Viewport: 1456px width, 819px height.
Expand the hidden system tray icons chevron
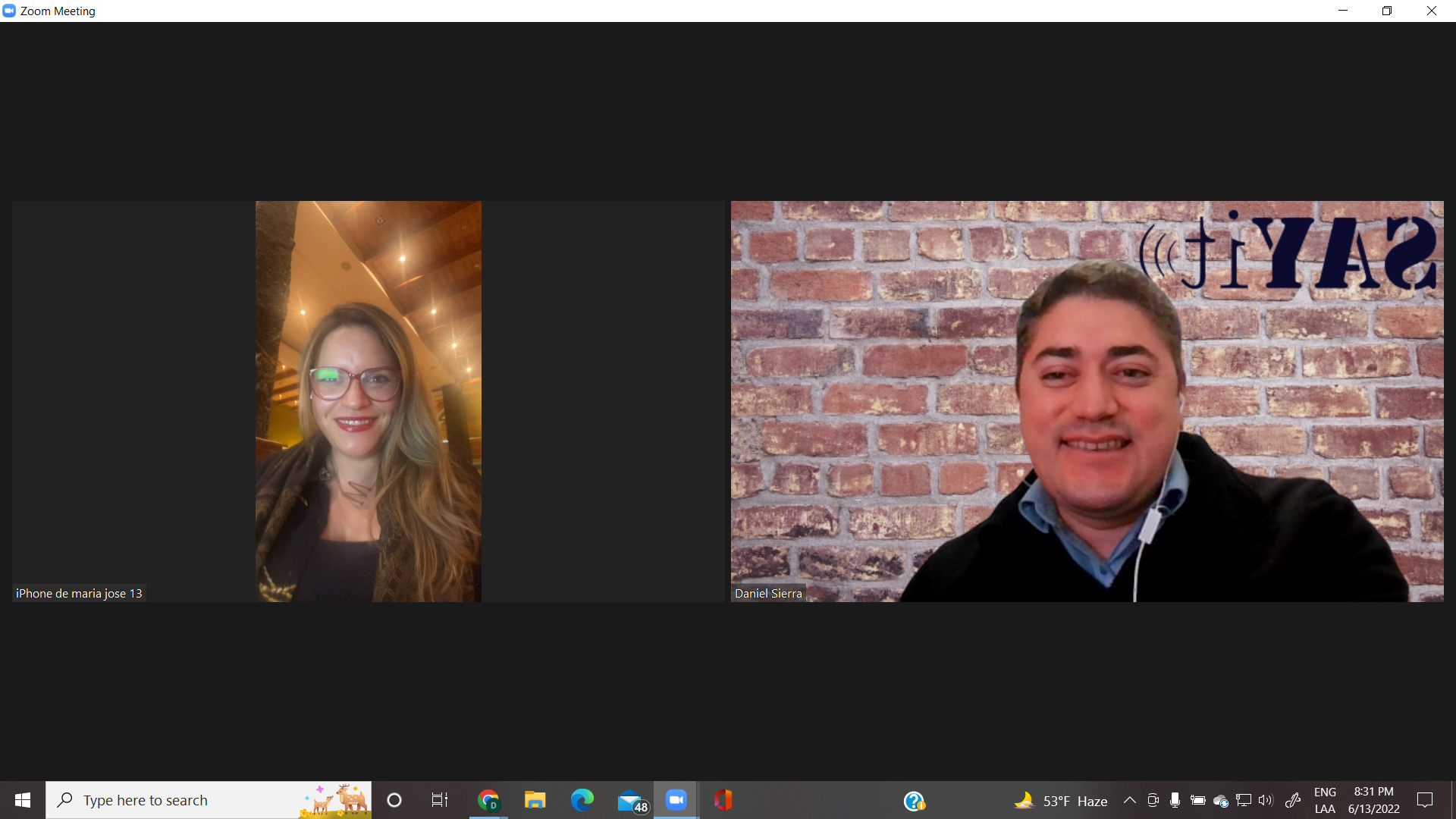[1129, 800]
